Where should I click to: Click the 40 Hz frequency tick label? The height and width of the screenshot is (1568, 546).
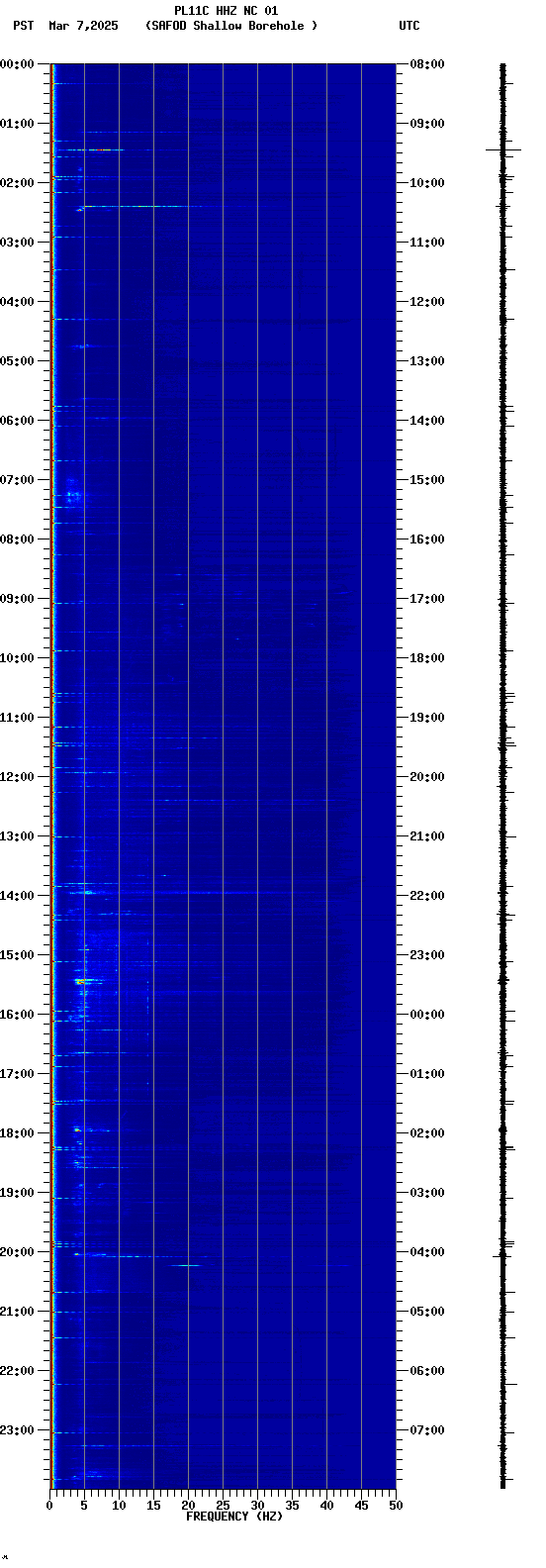point(326,1506)
